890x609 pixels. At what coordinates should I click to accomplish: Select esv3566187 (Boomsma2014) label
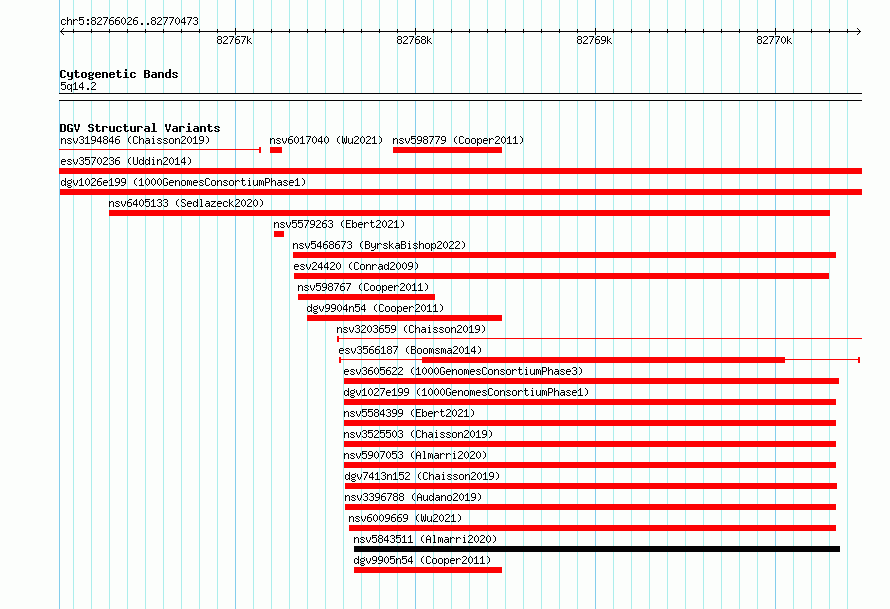[410, 350]
